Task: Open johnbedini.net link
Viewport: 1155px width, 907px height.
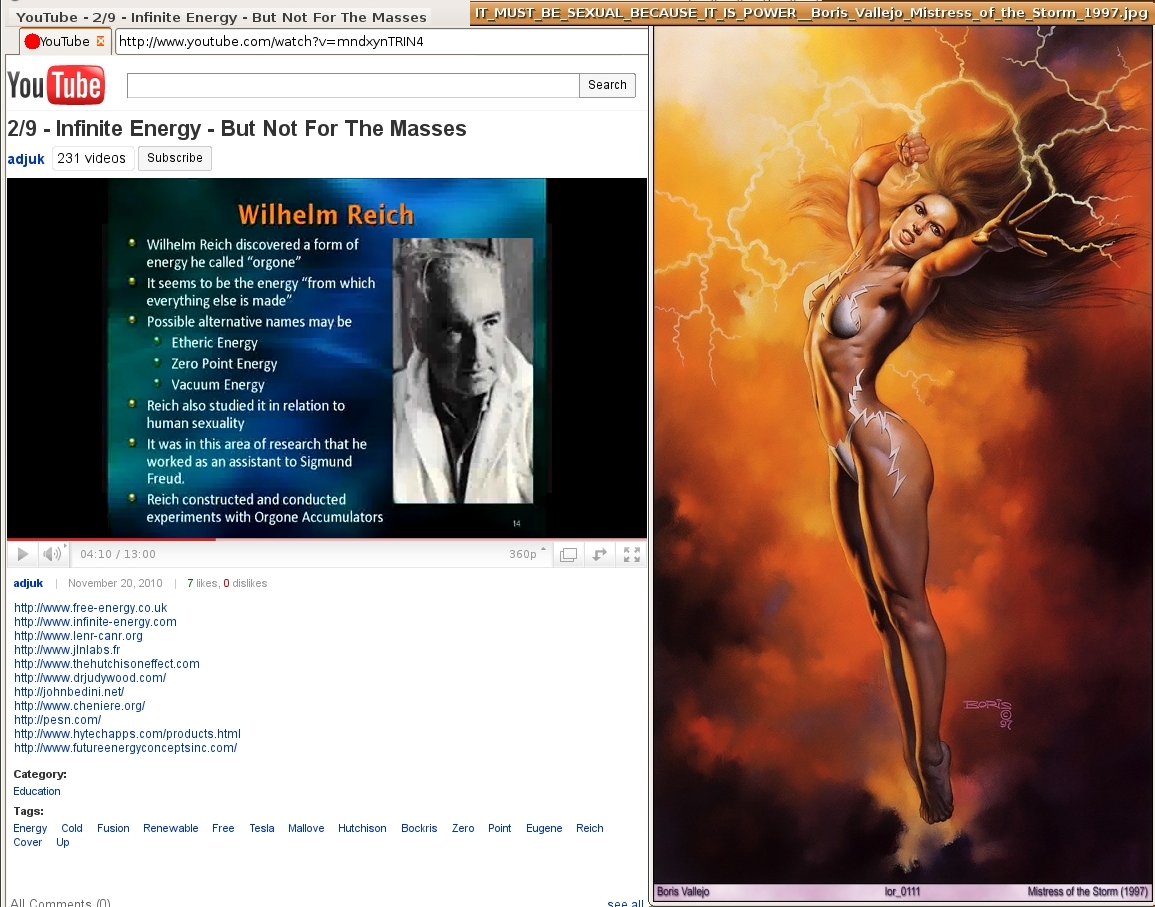Action: pyautogui.click(x=69, y=692)
